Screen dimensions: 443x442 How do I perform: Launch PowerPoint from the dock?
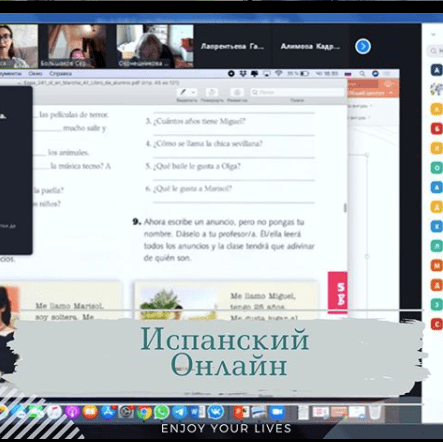pos(241,412)
